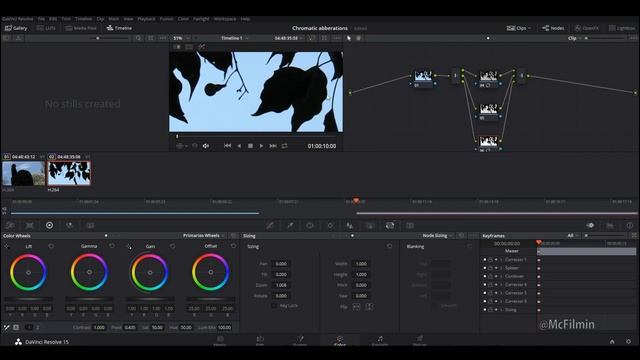The image size is (640, 360).
Task: Click the vertical Flip icon
Action: tap(369, 307)
